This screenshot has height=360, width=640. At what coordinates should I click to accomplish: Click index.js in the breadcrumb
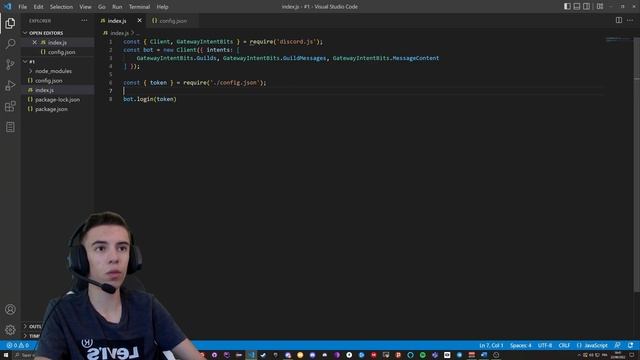tap(120, 33)
